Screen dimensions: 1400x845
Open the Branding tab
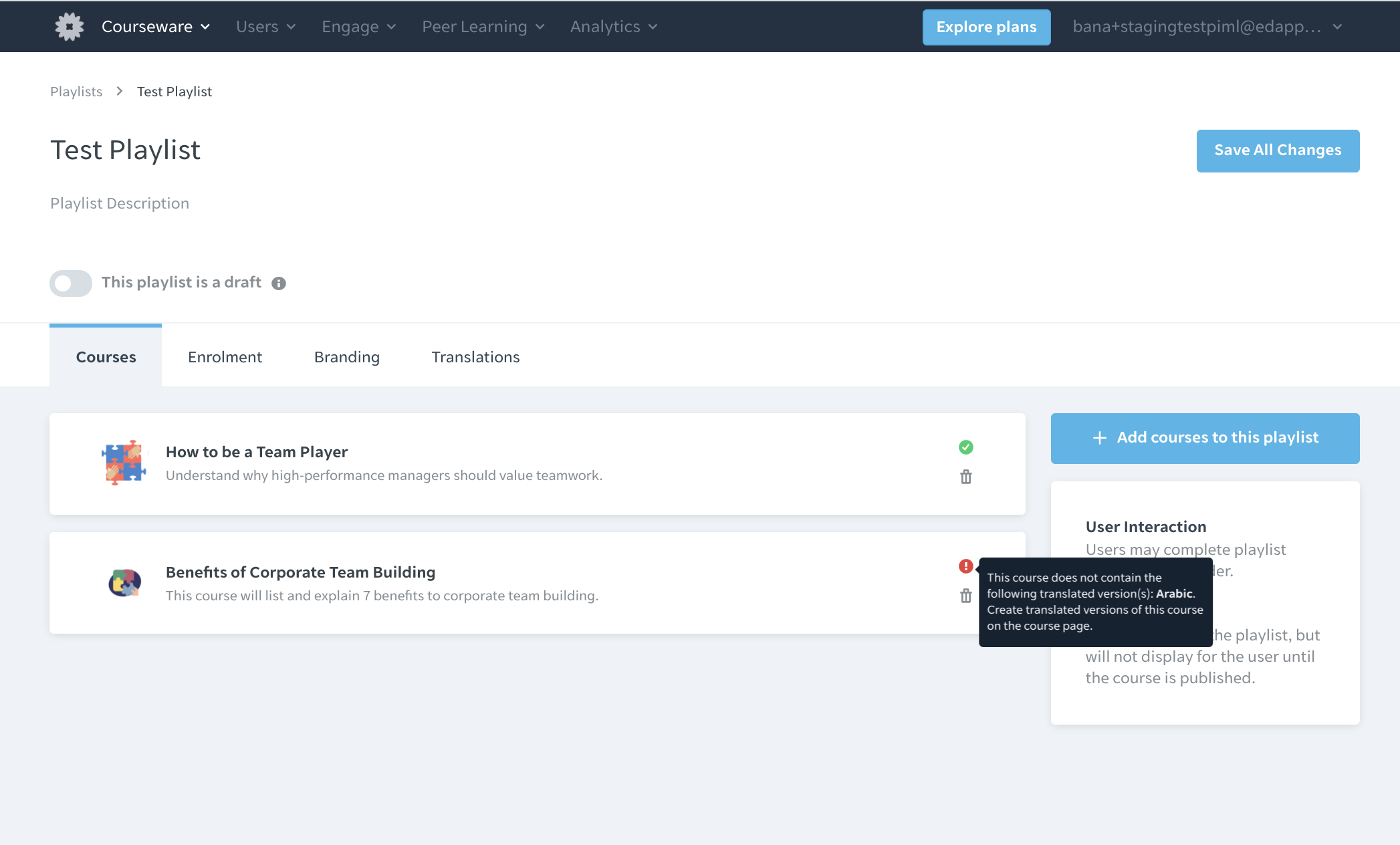(x=347, y=357)
